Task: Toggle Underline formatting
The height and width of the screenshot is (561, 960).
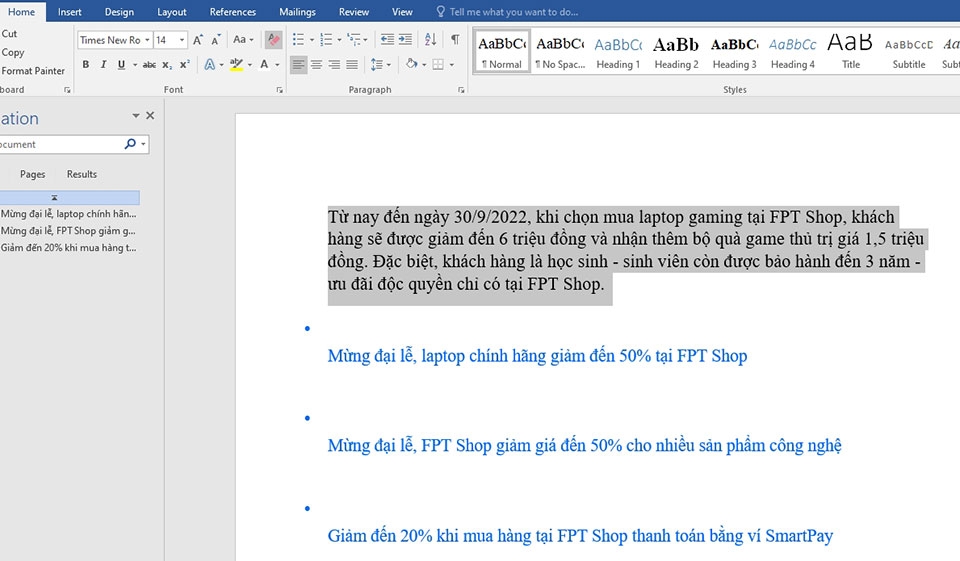Action: coord(121,64)
